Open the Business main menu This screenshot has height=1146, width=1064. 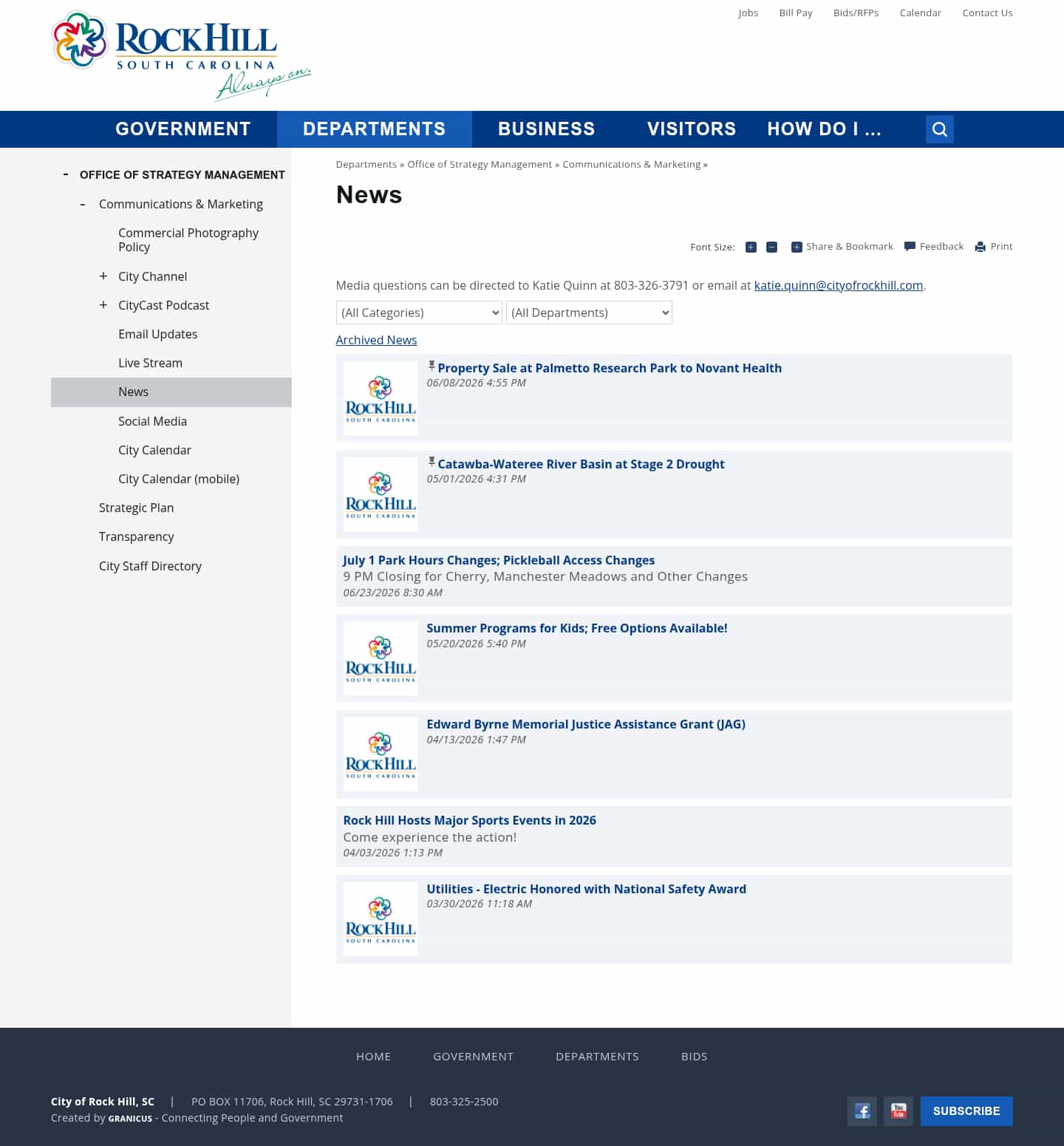547,129
